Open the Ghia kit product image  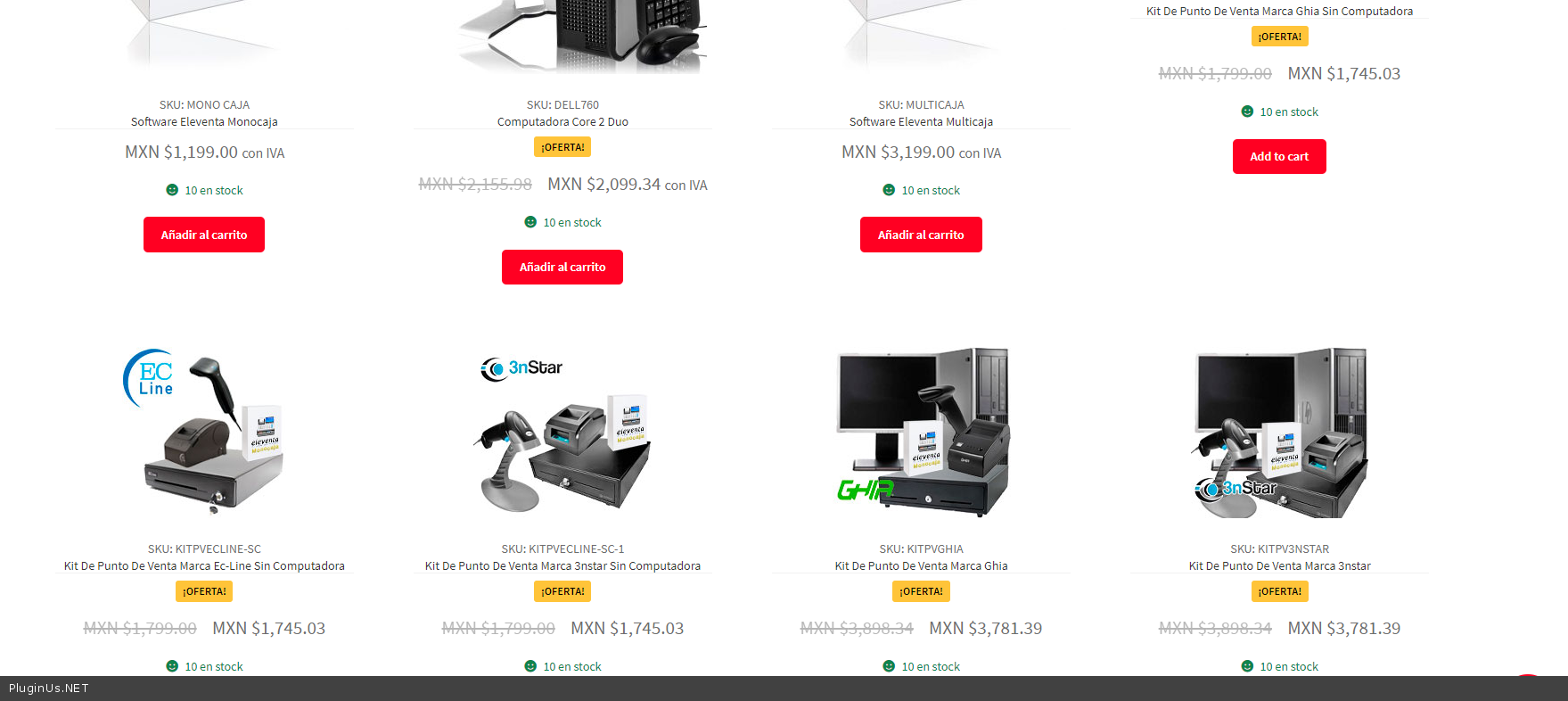pyautogui.click(x=921, y=433)
